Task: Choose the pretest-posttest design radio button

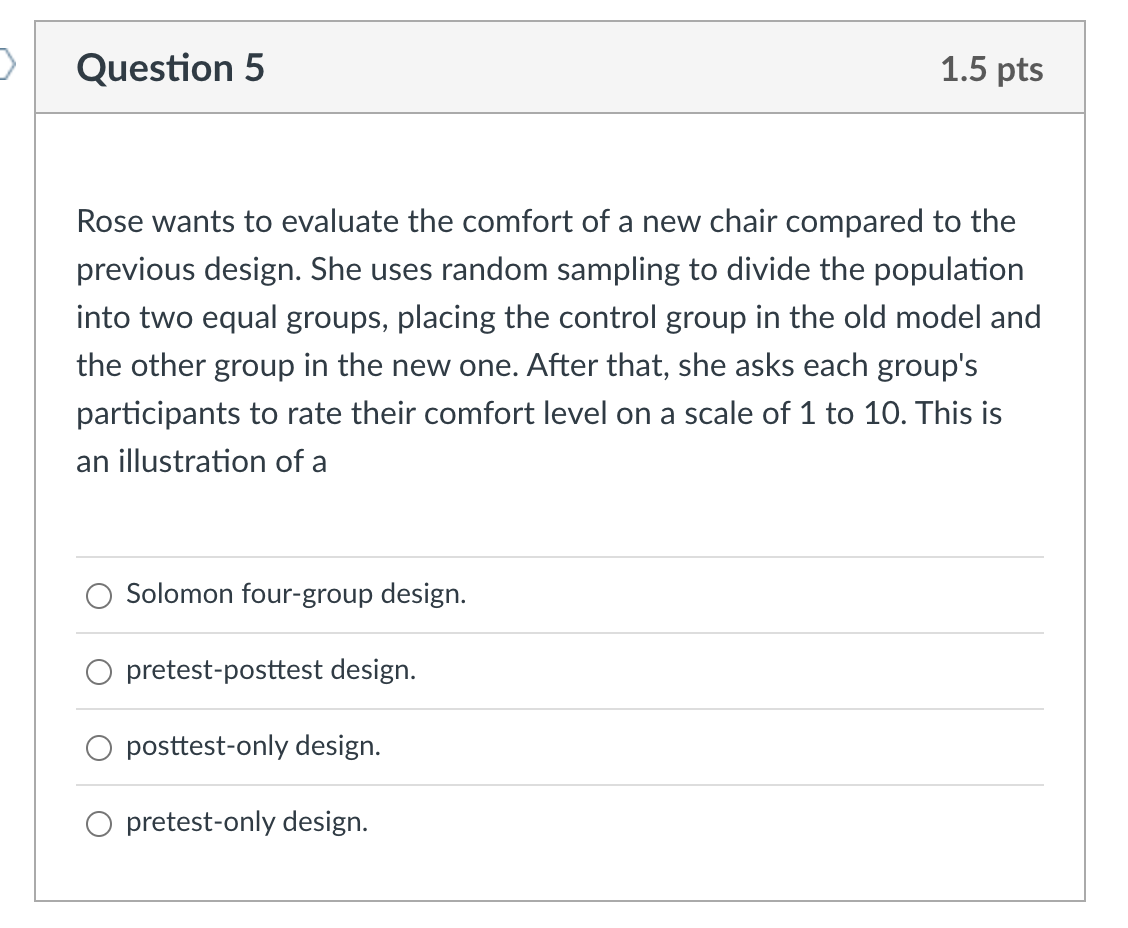Action: click(x=99, y=672)
